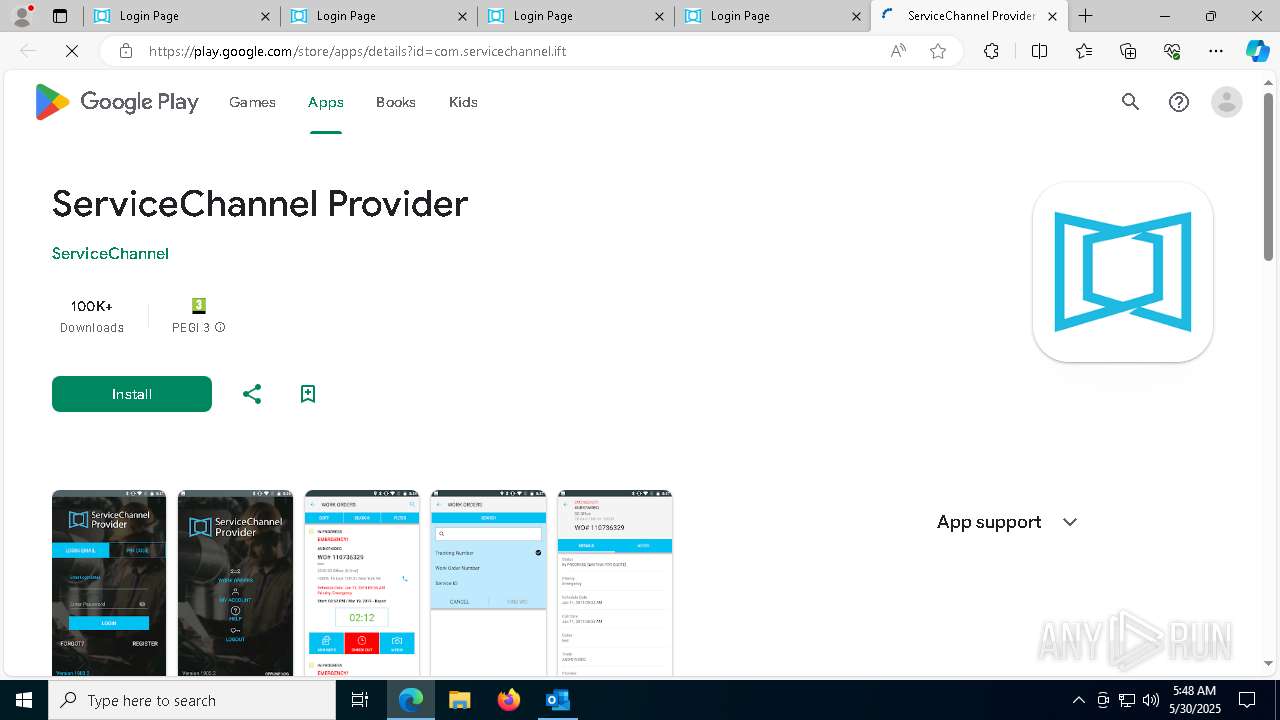Open the work order details screenshot
The height and width of the screenshot is (720, 1280).
click(x=615, y=583)
